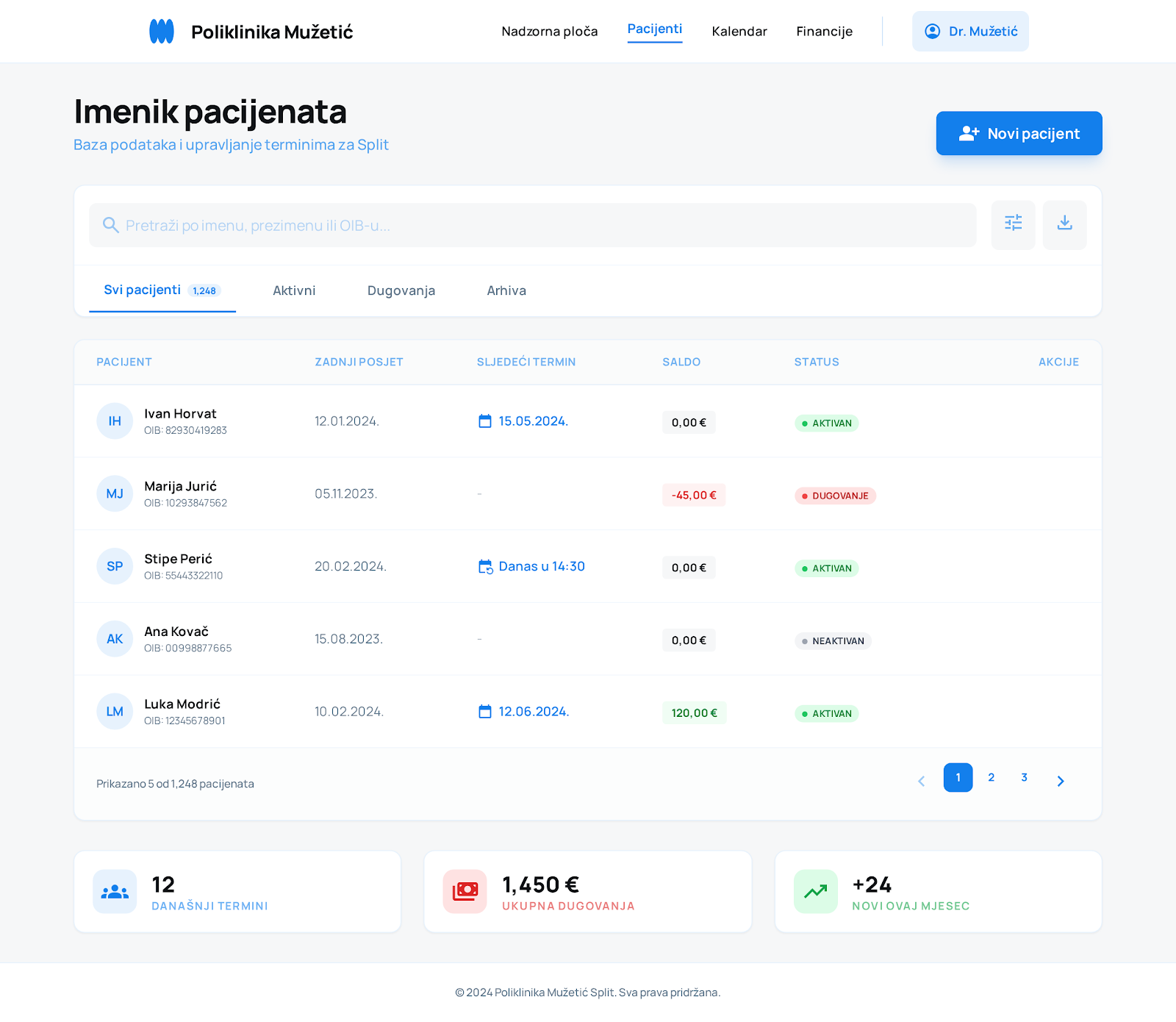Click the people icon for Današnji termini
The height and width of the screenshot is (1022, 1176).
(115, 892)
